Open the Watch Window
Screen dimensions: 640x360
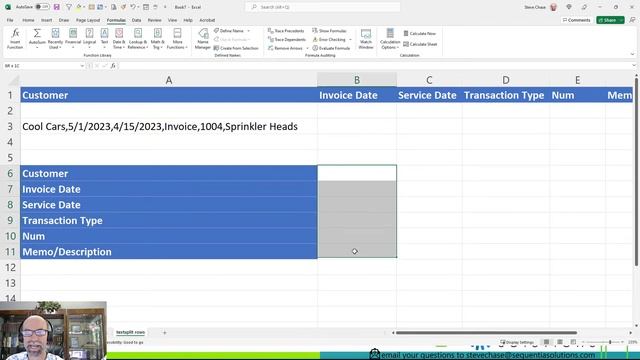(366, 39)
